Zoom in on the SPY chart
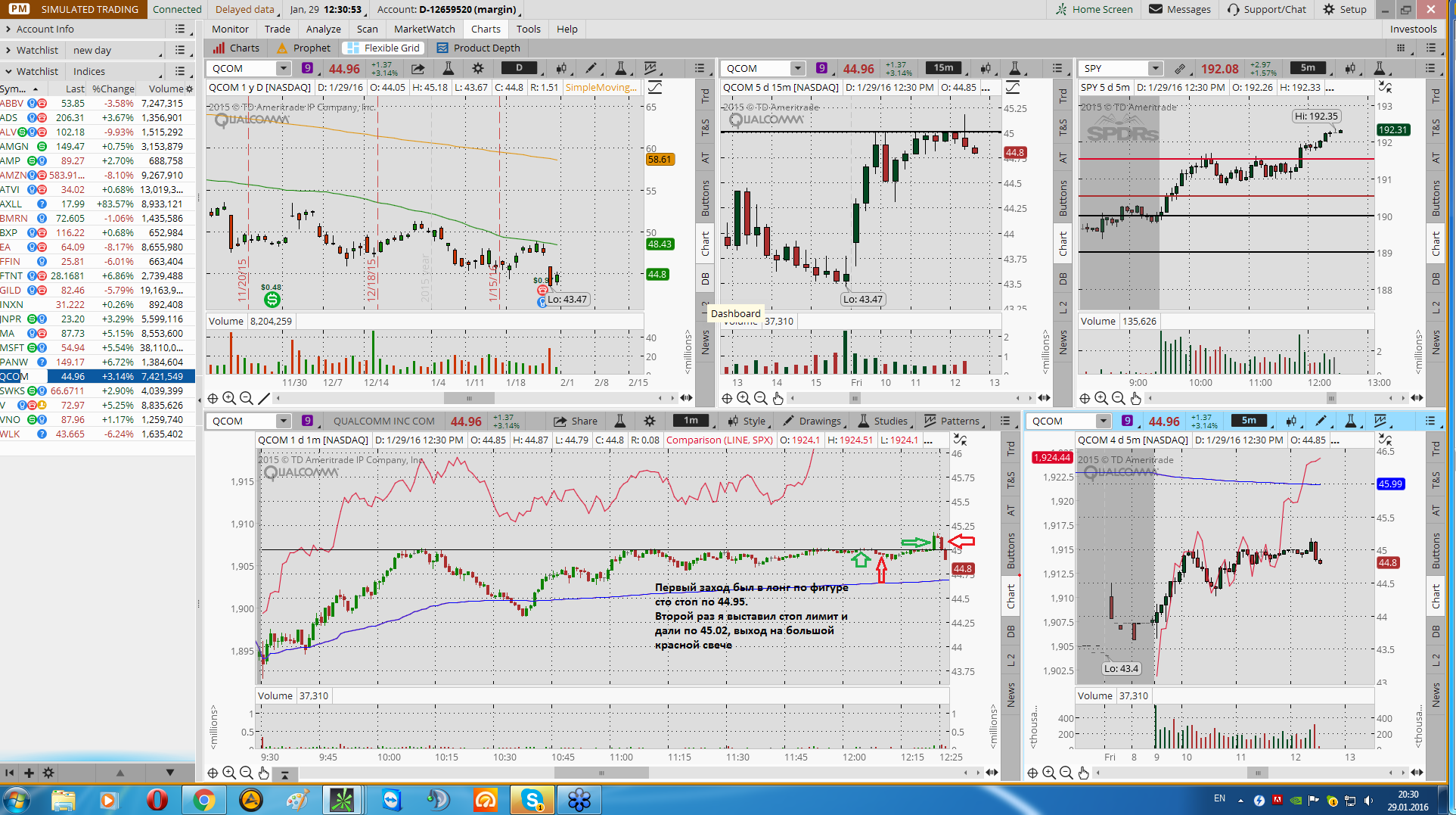This screenshot has height=815, width=1456. click(1101, 398)
